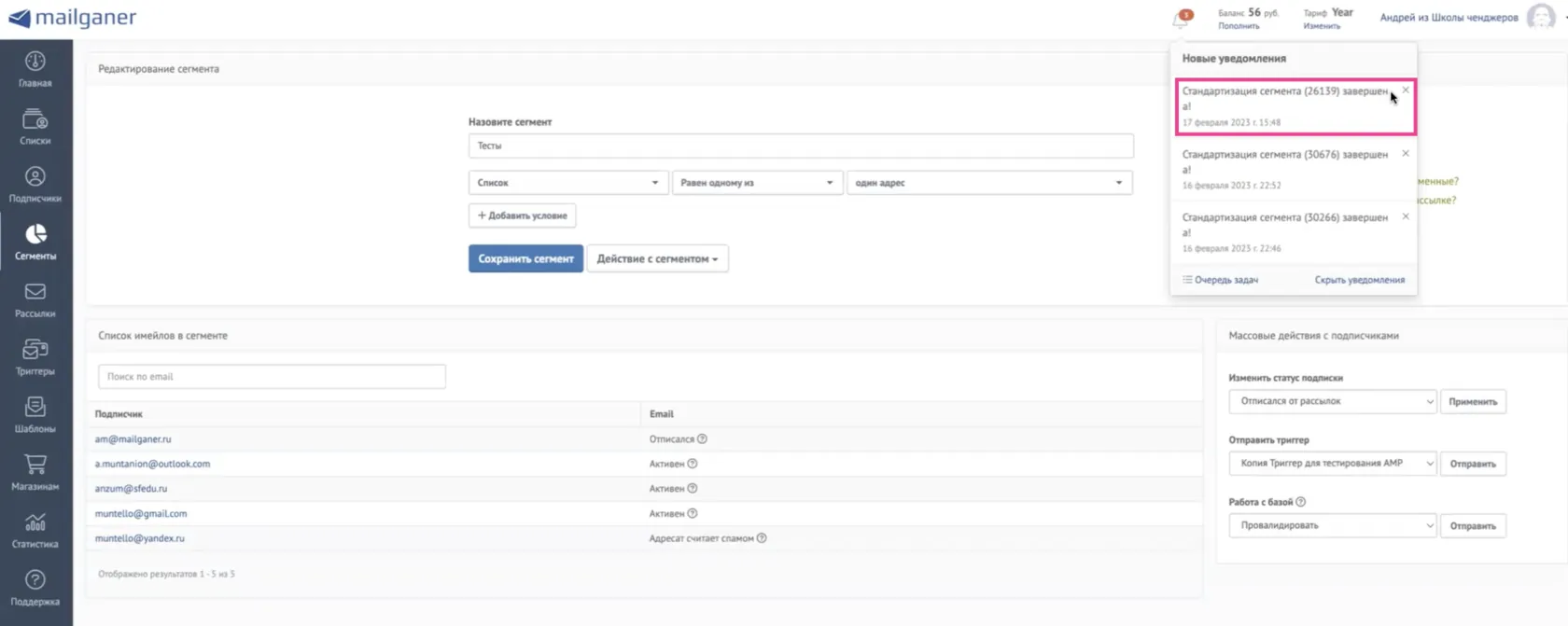
Task: Open the Подписчики sidebar icon
Action: 35,176
